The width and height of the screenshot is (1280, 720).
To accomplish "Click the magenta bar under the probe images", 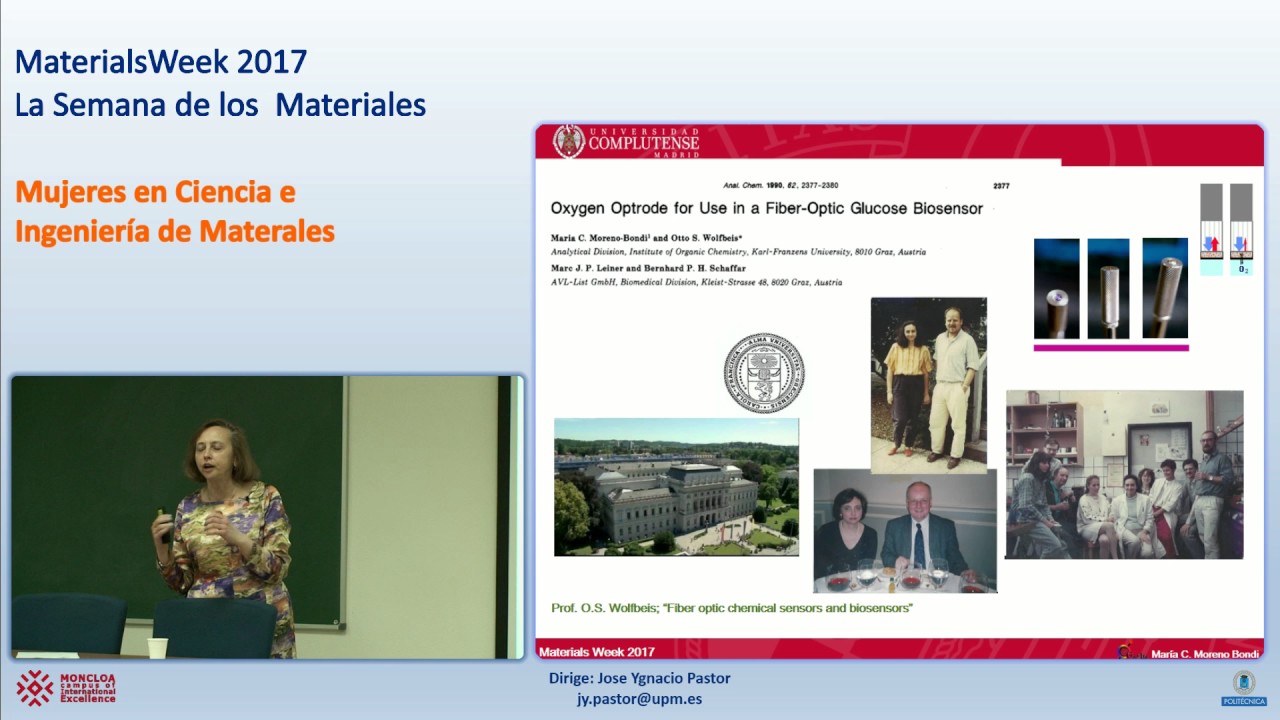I will tap(1111, 348).
